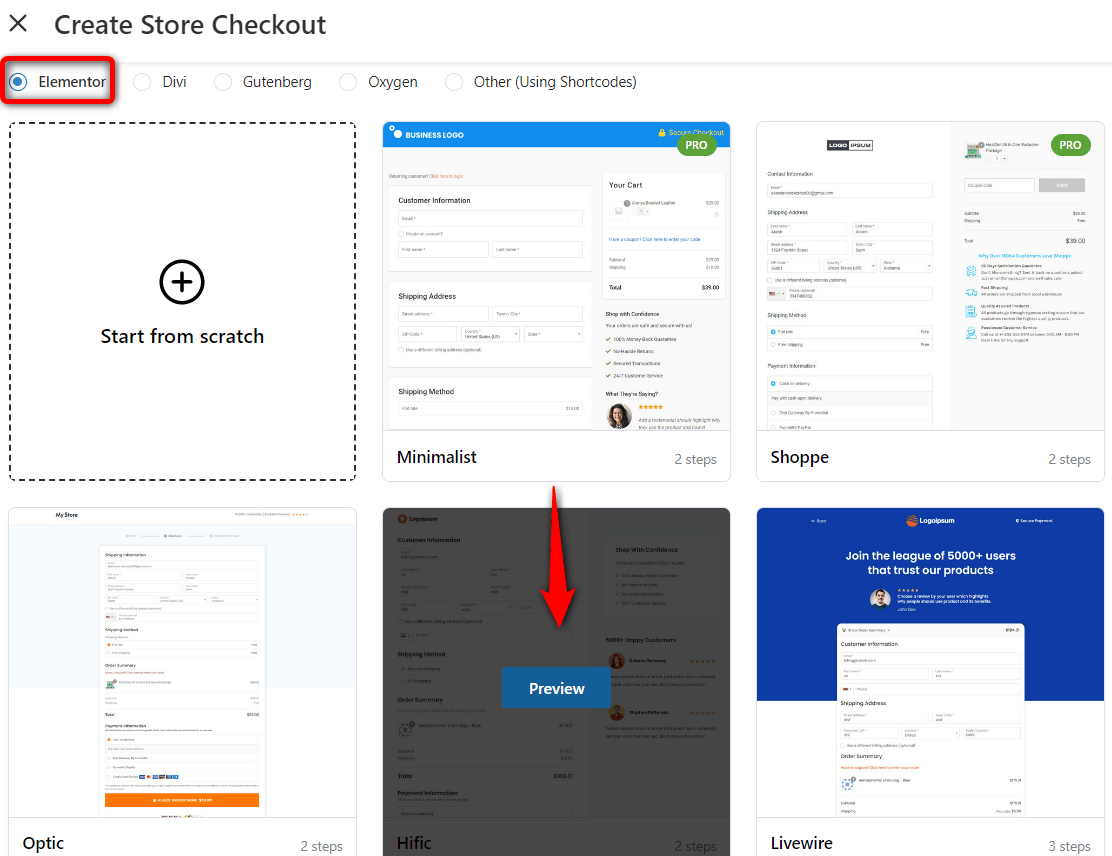Screen dimensions: 1112x856
Task: Click the Start from scratch label
Action: 182,336
